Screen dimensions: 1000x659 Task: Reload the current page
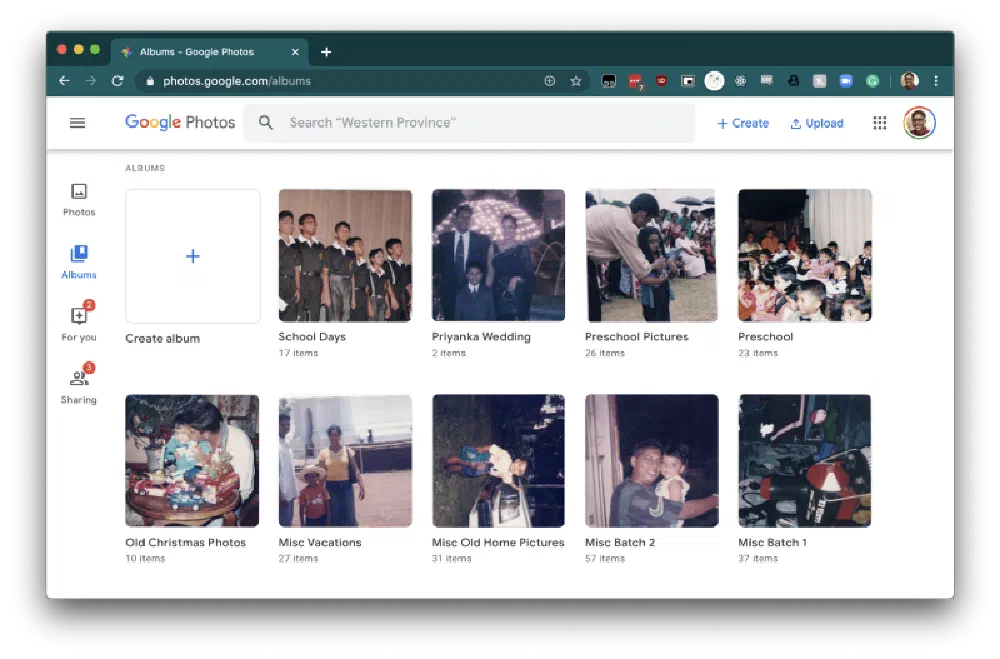(x=117, y=81)
